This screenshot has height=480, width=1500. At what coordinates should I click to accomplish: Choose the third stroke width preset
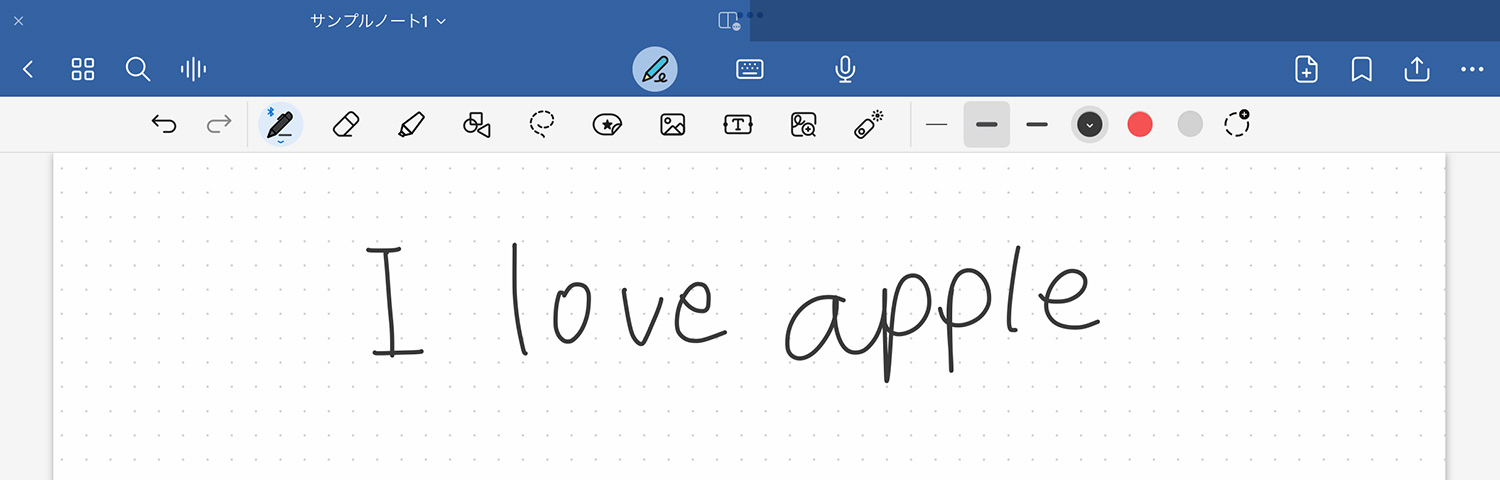pos(1037,124)
